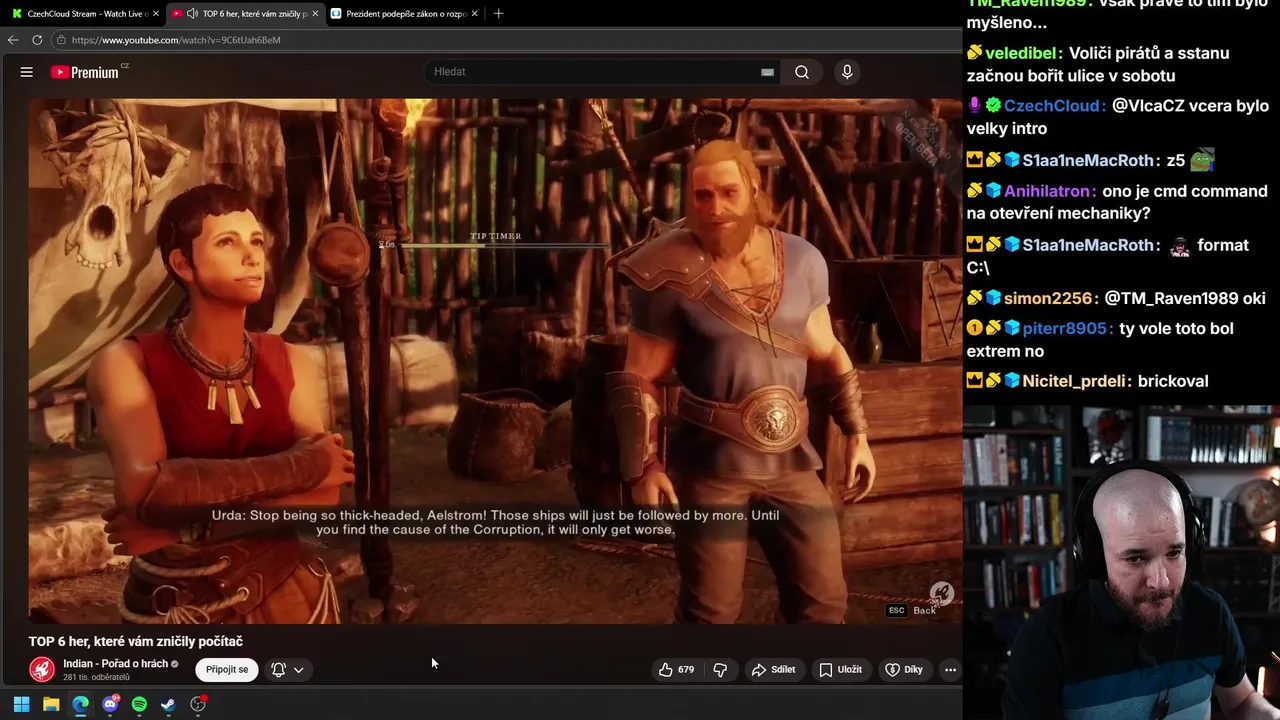Image resolution: width=1280 pixels, height=720 pixels.
Task: Close the TOP 6 her YouTube tab
Action: click(x=315, y=13)
